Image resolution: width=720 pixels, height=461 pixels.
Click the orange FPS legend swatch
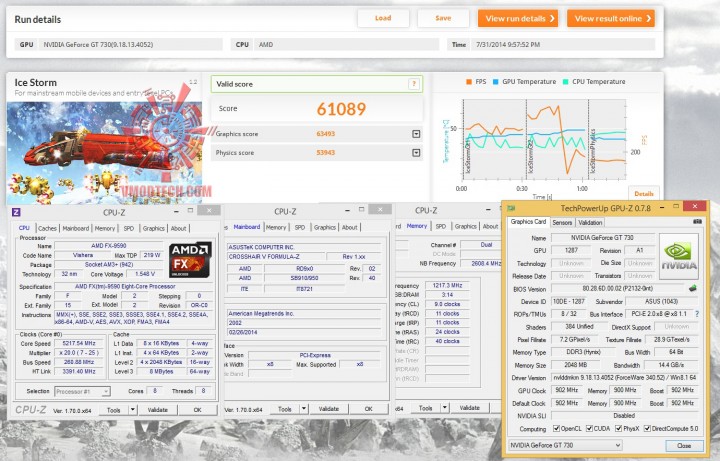point(469,82)
